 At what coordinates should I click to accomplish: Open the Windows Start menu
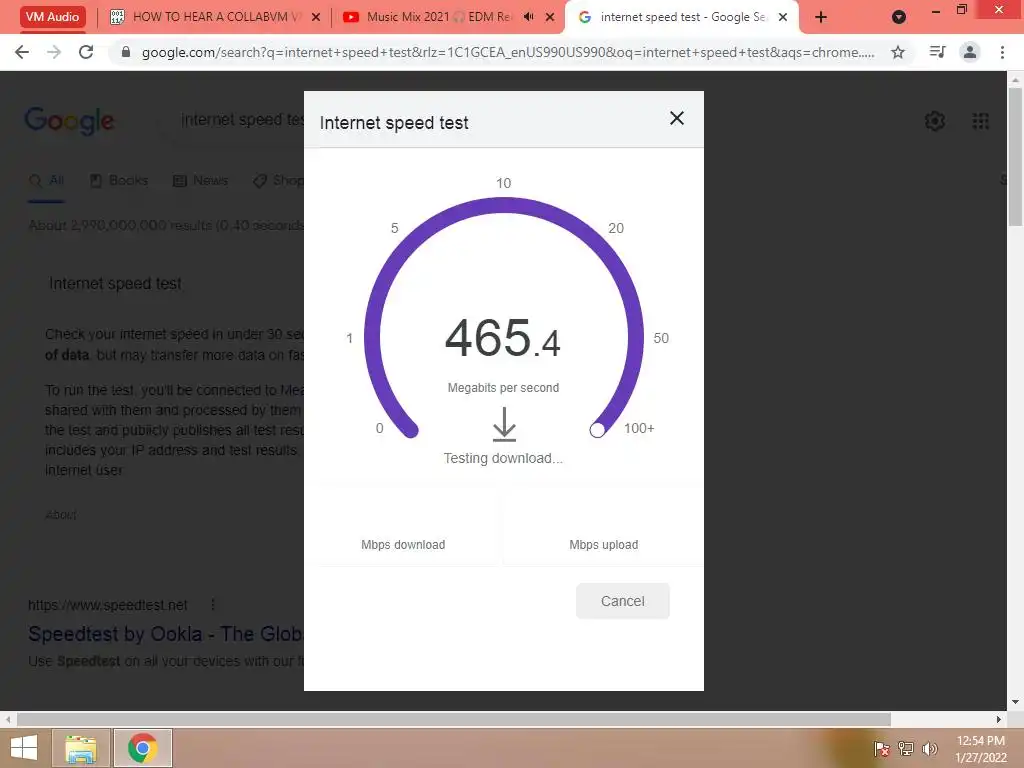pyautogui.click(x=24, y=748)
